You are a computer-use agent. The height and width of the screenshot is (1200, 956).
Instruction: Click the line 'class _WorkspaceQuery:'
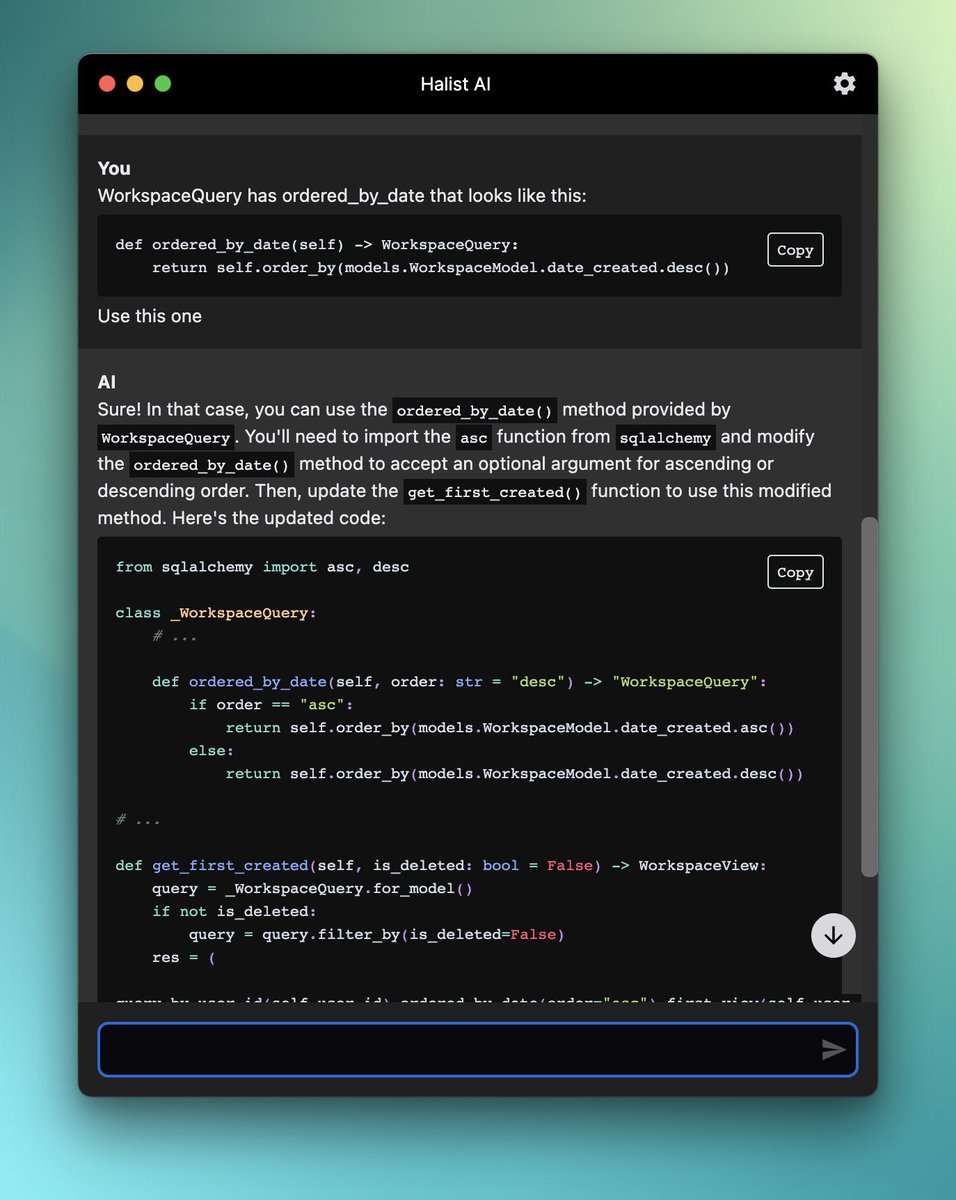(216, 613)
